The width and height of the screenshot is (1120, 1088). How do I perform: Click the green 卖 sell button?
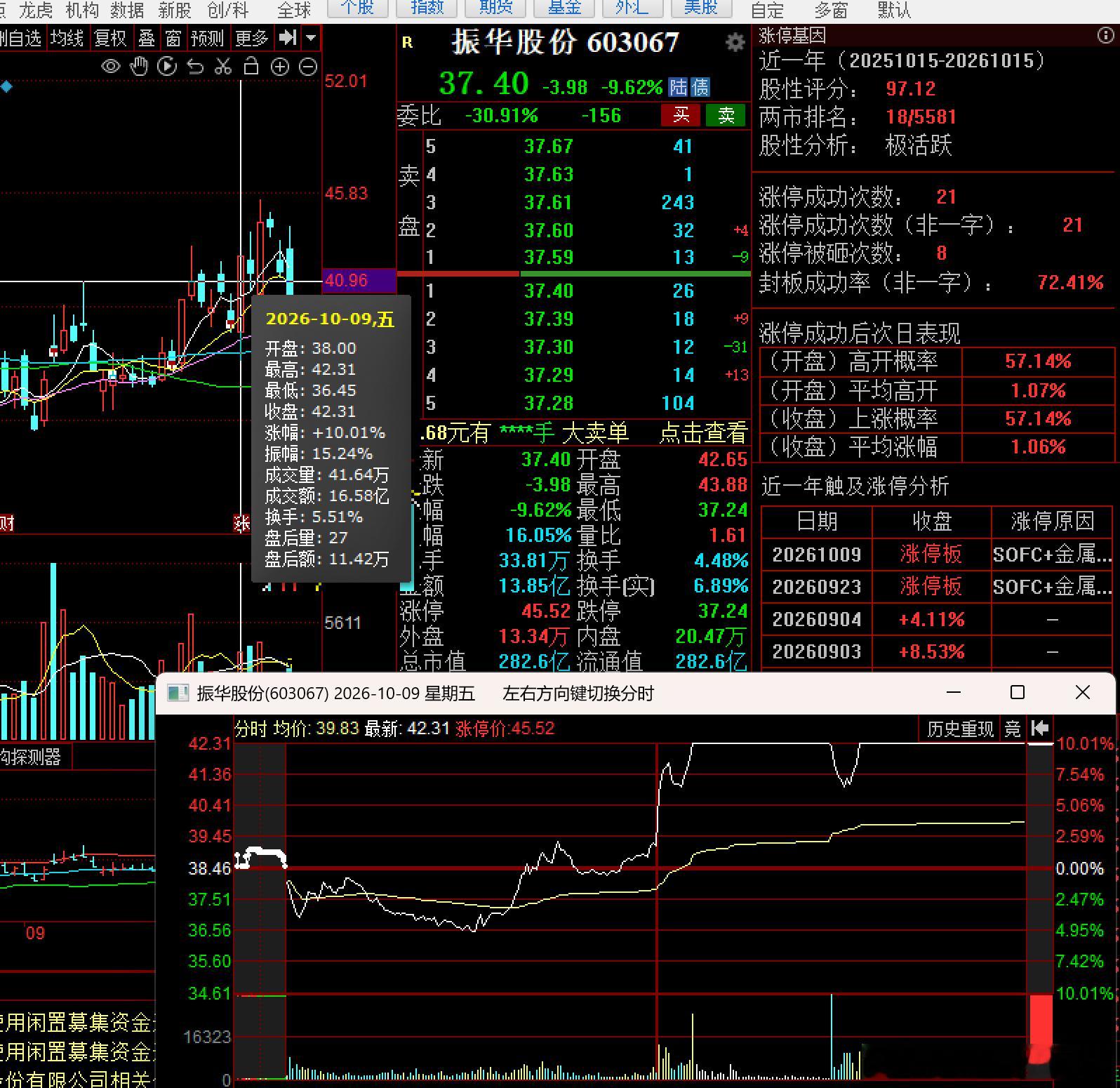tap(726, 115)
